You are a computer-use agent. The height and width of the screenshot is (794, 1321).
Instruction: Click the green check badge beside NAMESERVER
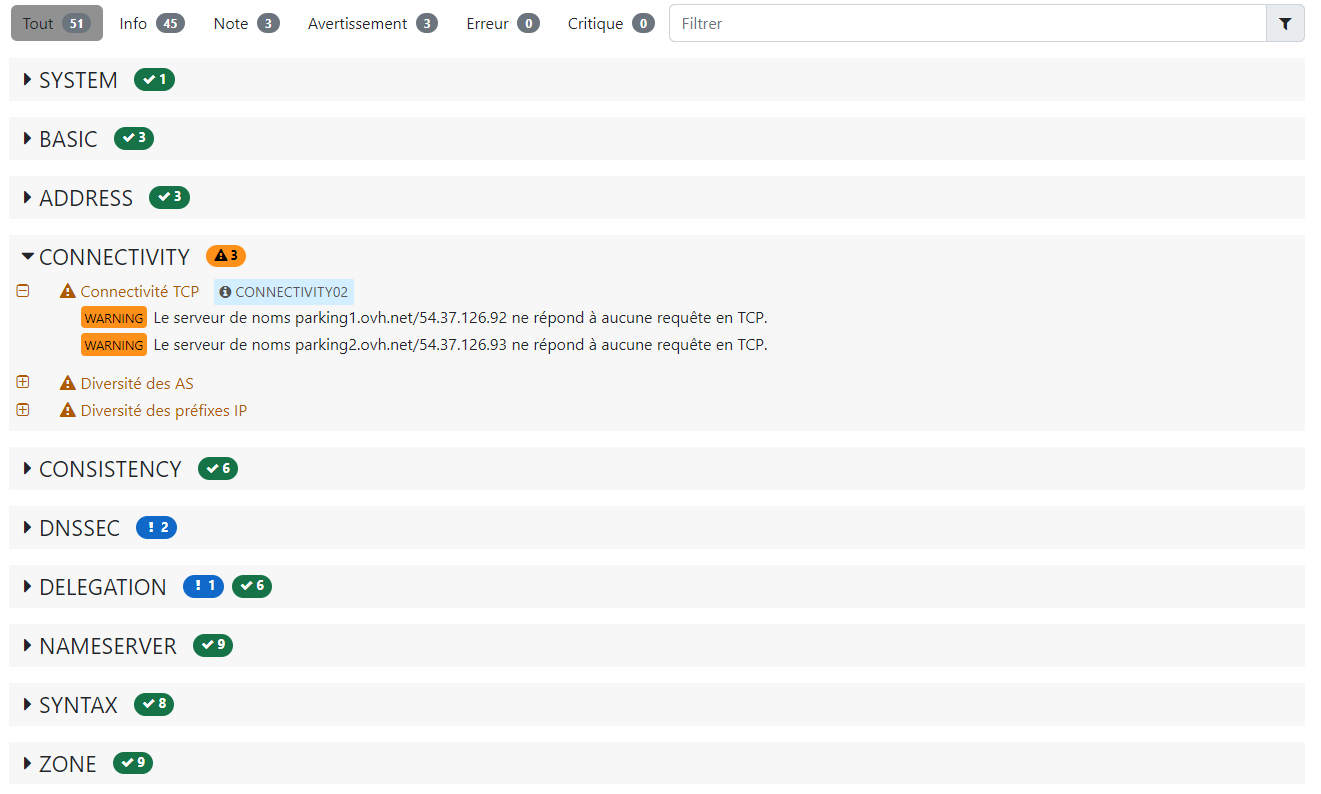click(213, 646)
